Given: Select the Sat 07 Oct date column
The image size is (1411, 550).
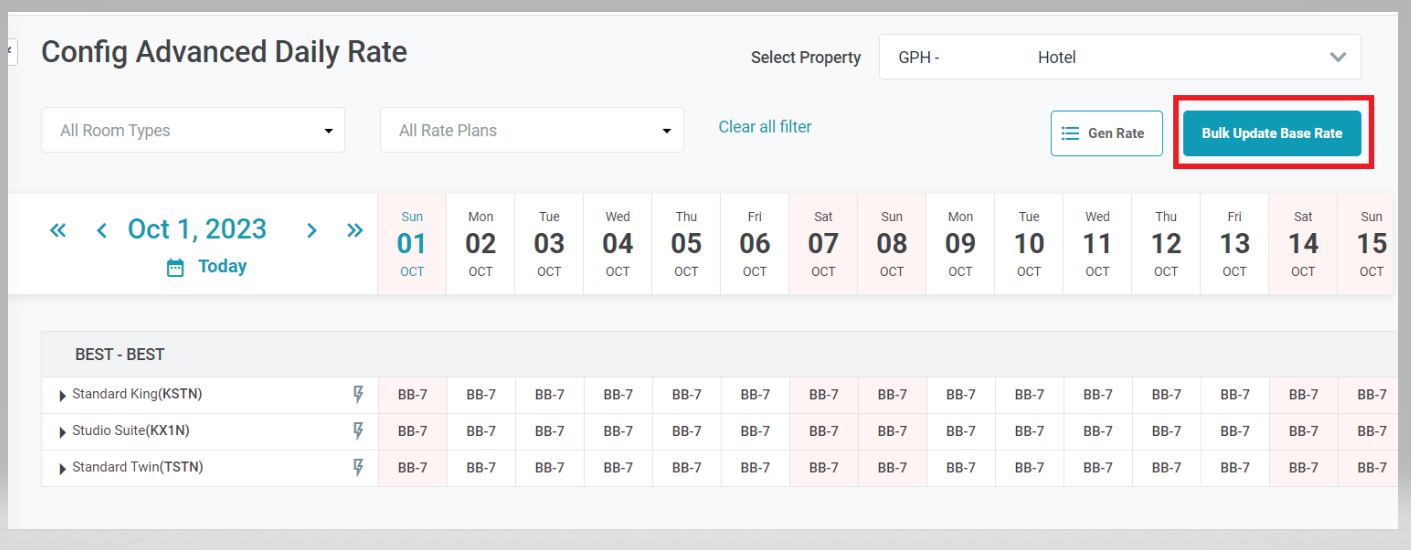Looking at the screenshot, I should point(823,244).
